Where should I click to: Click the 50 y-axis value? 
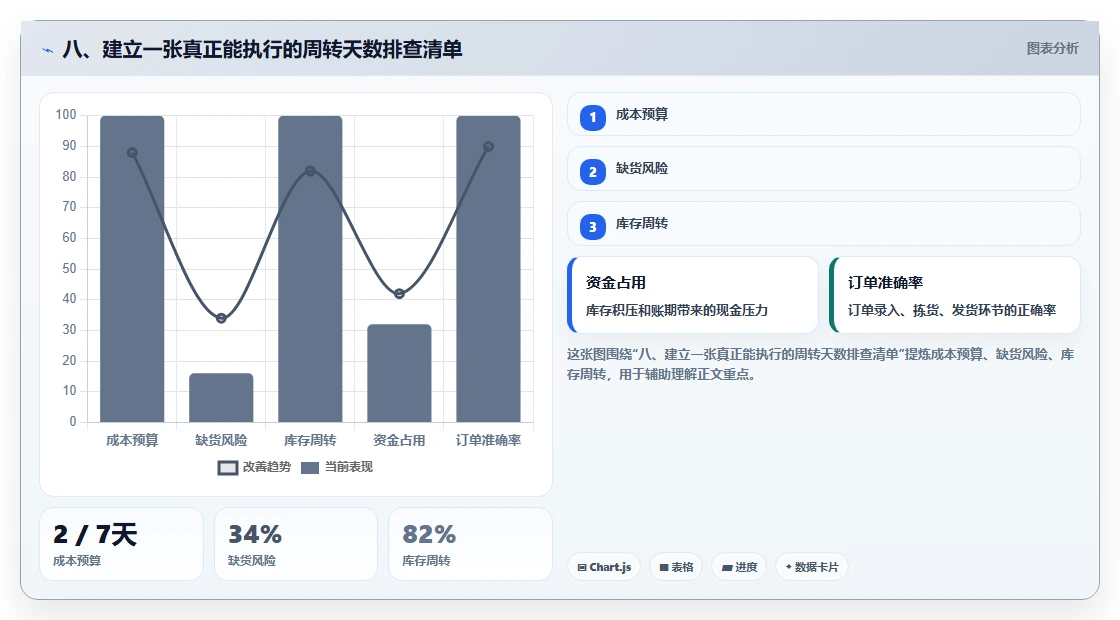(x=69, y=269)
